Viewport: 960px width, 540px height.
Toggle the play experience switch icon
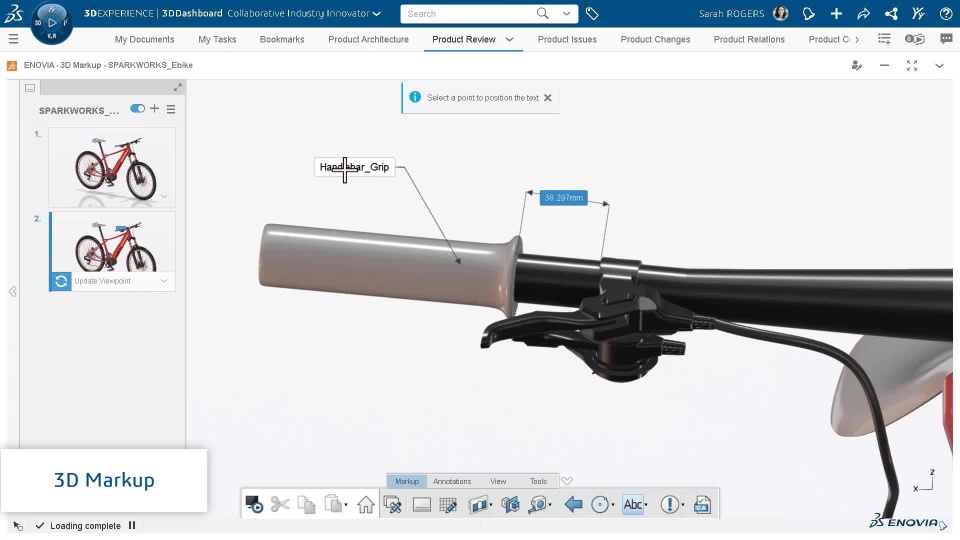pyautogui.click(x=915, y=39)
